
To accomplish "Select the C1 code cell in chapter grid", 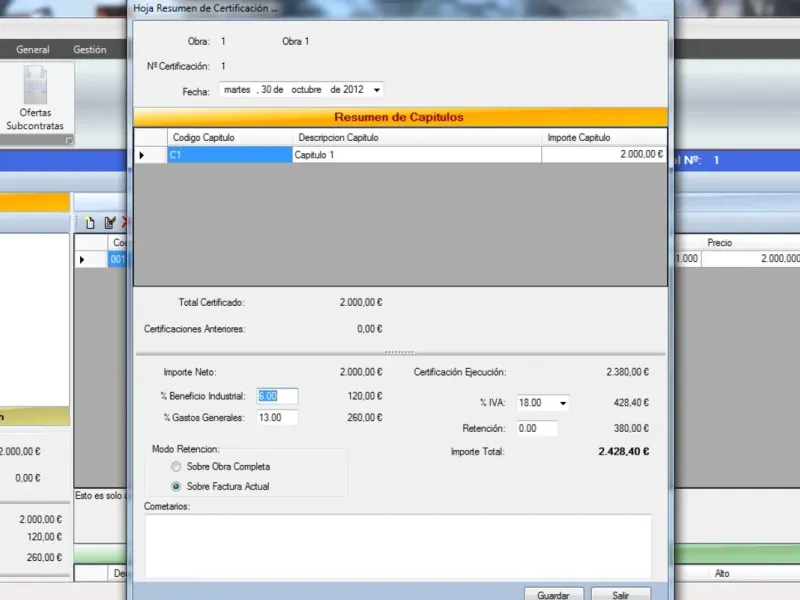I will point(230,155).
